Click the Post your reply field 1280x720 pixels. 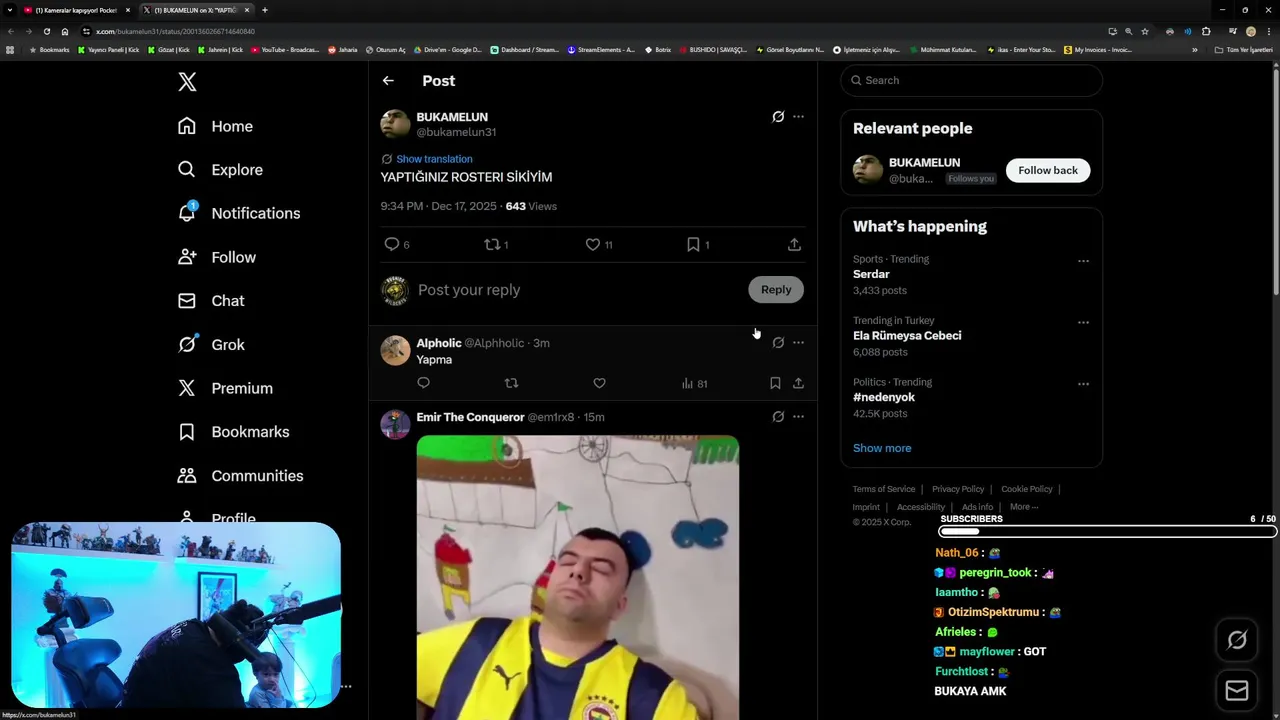coord(578,290)
